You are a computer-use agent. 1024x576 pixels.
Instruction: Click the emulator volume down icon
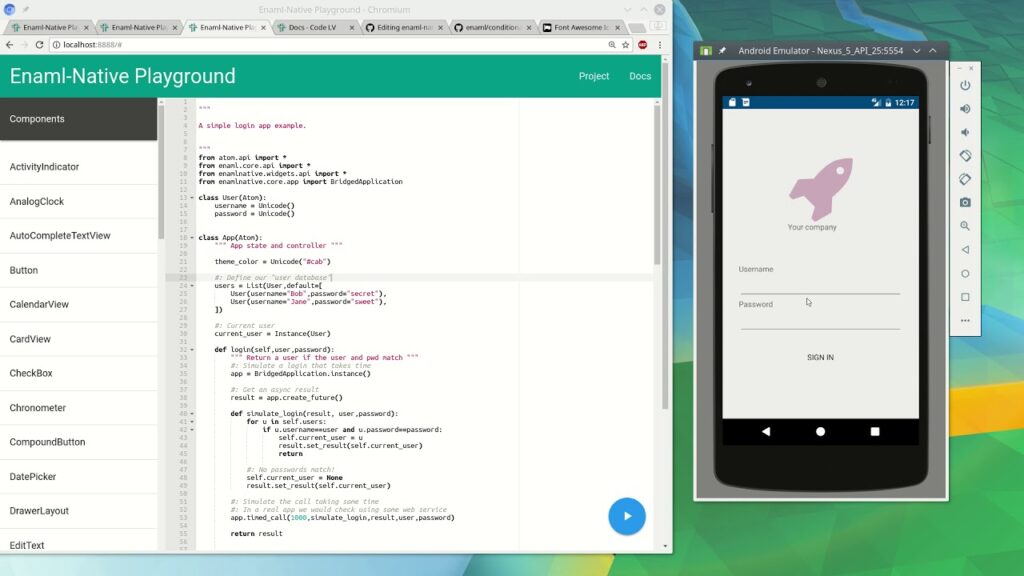tap(965, 132)
